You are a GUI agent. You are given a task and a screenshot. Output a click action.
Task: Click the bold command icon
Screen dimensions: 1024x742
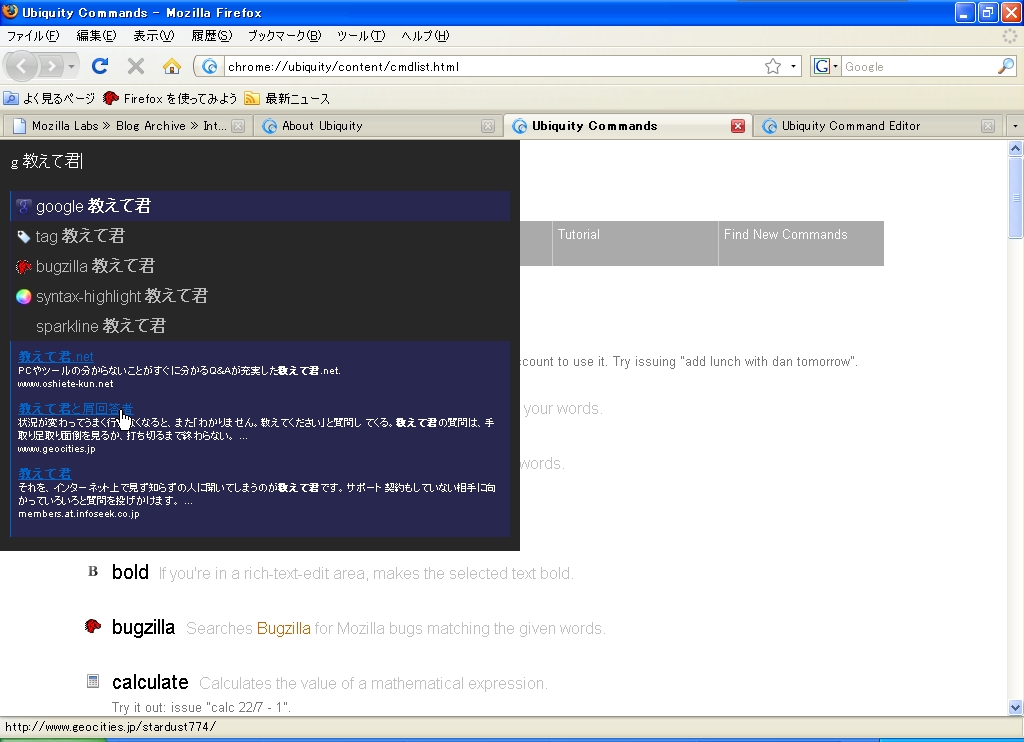(x=93, y=572)
